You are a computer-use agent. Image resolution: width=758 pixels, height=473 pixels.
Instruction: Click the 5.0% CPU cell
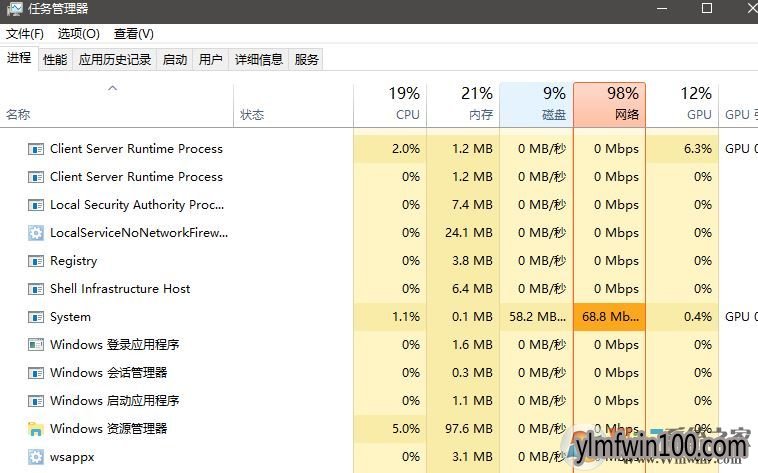pos(390,429)
